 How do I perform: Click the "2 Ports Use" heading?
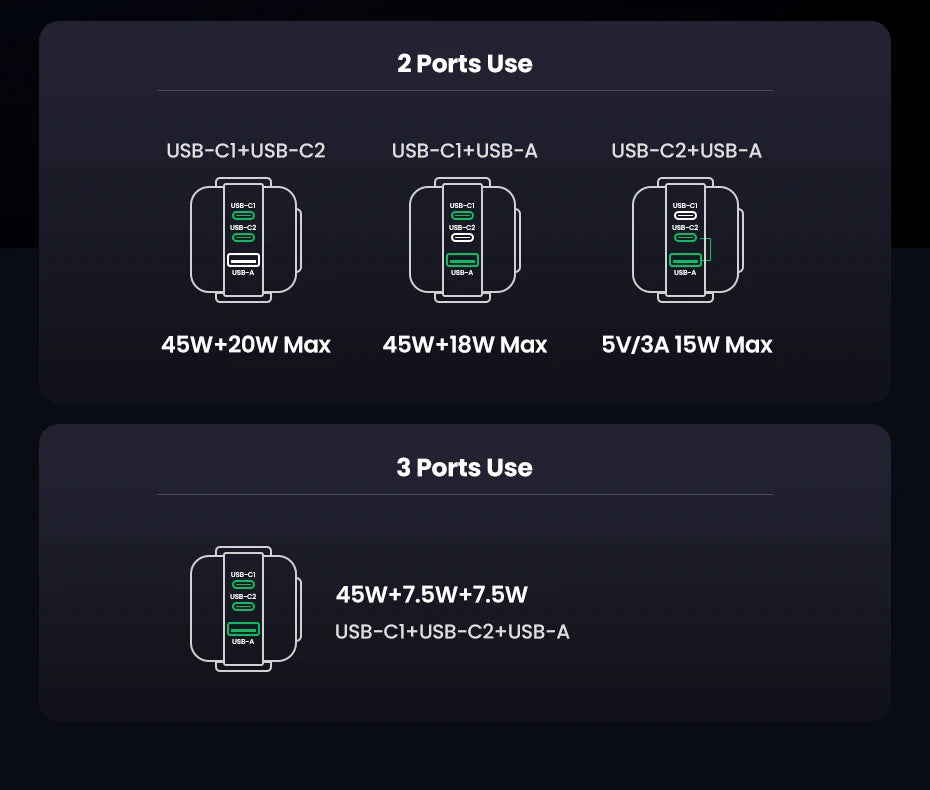464,64
